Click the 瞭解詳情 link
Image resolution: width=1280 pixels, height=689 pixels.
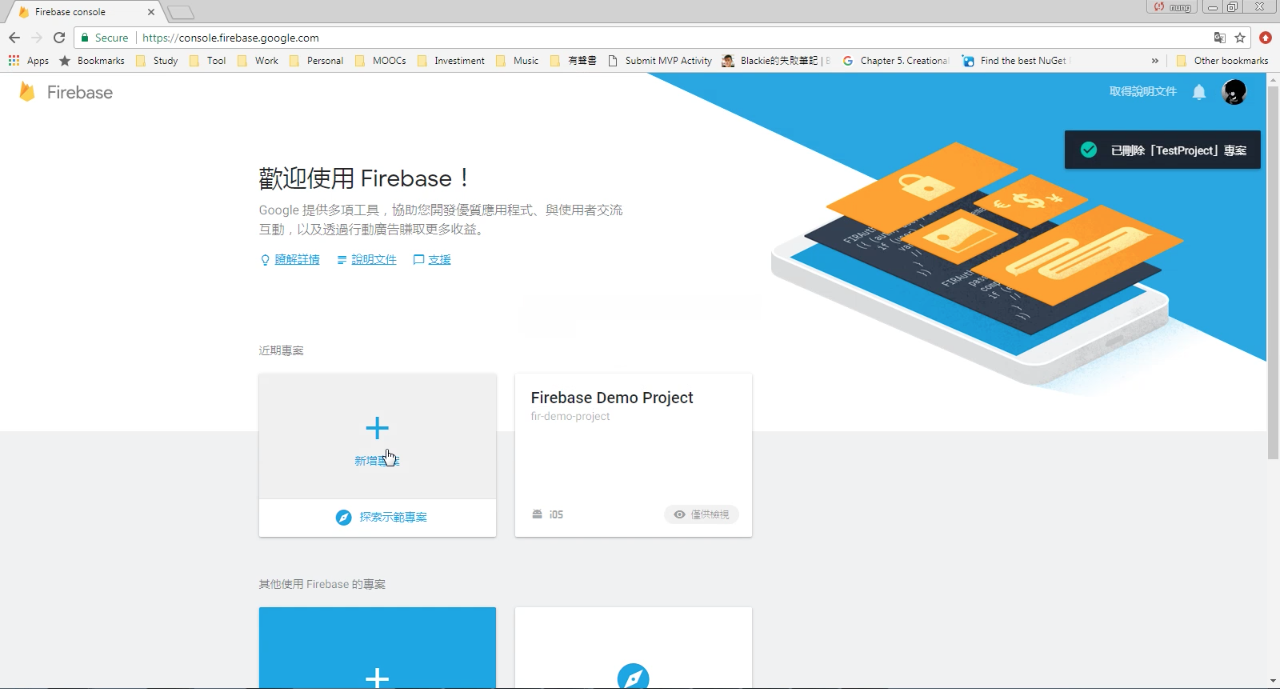297,260
